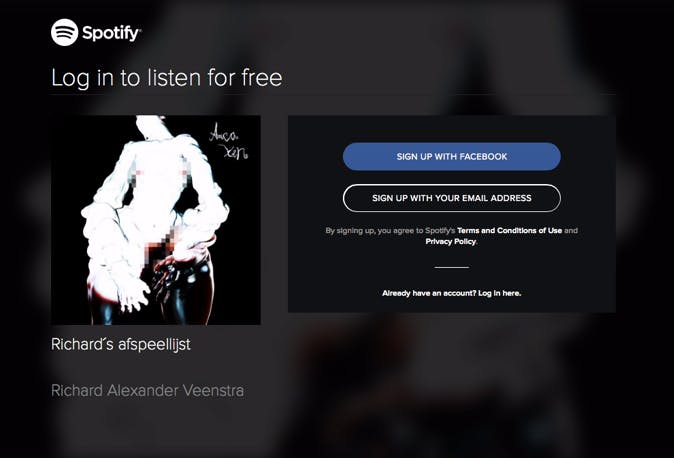Screen dimensions: 674x458
Task: Open Richard Alexander Veenstra profile name
Action: tap(147, 391)
